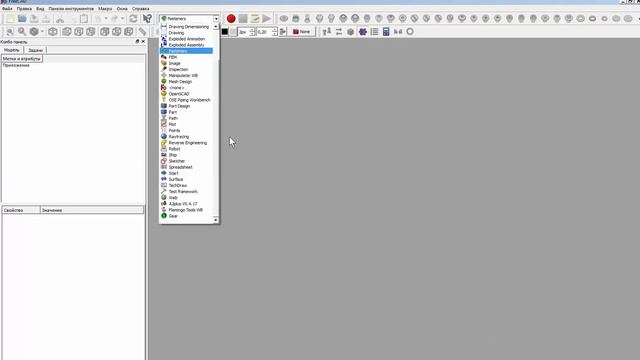Click the purple gear-shaped toolbar icon
640x360 pixels.
tap(362, 31)
